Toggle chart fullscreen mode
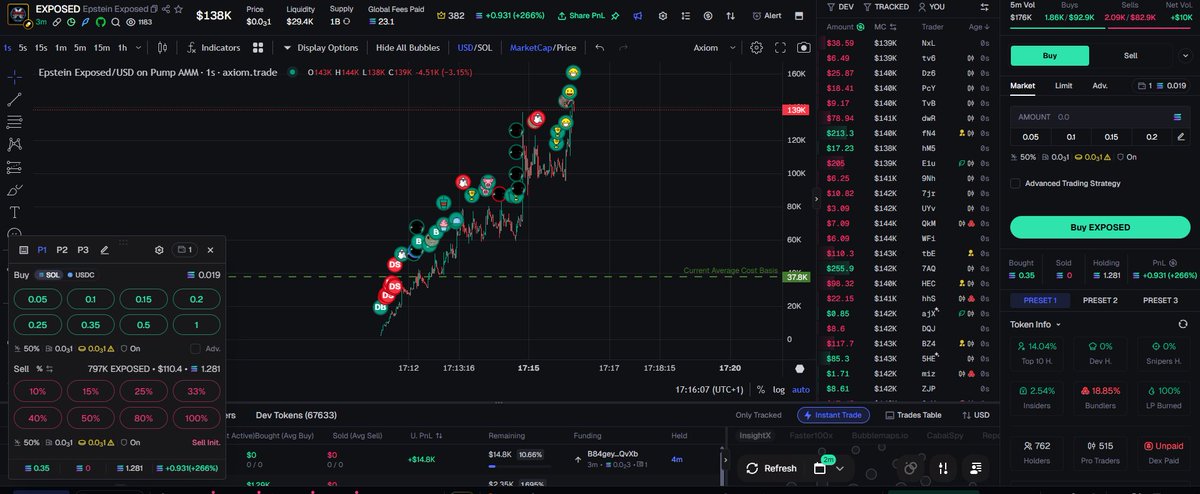The height and width of the screenshot is (494, 1200). [780, 47]
